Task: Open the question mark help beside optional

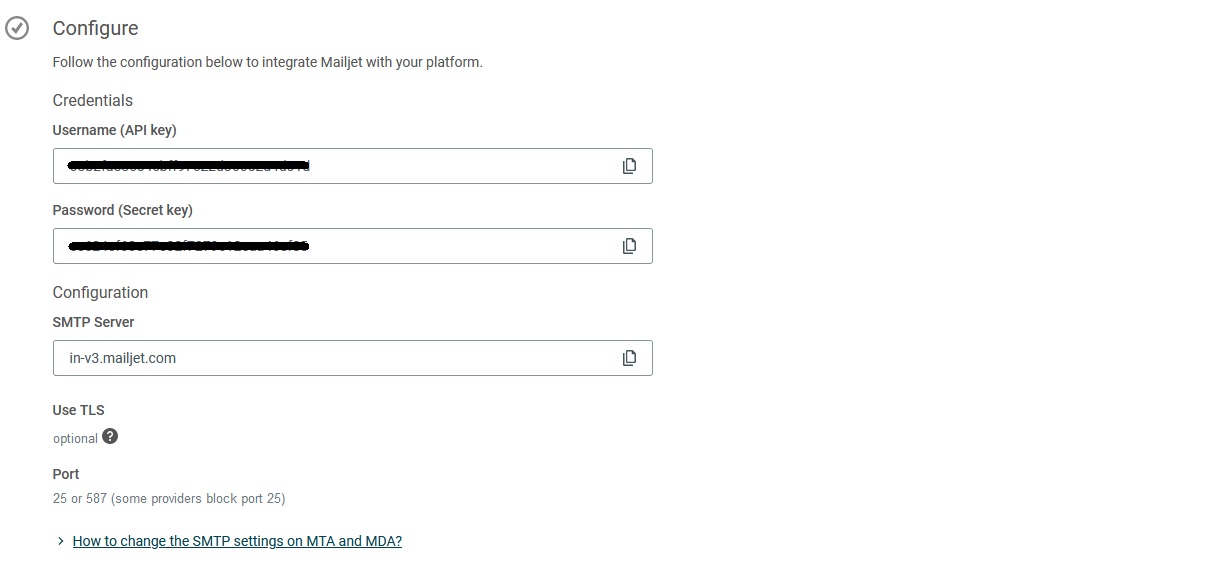Action: click(110, 436)
